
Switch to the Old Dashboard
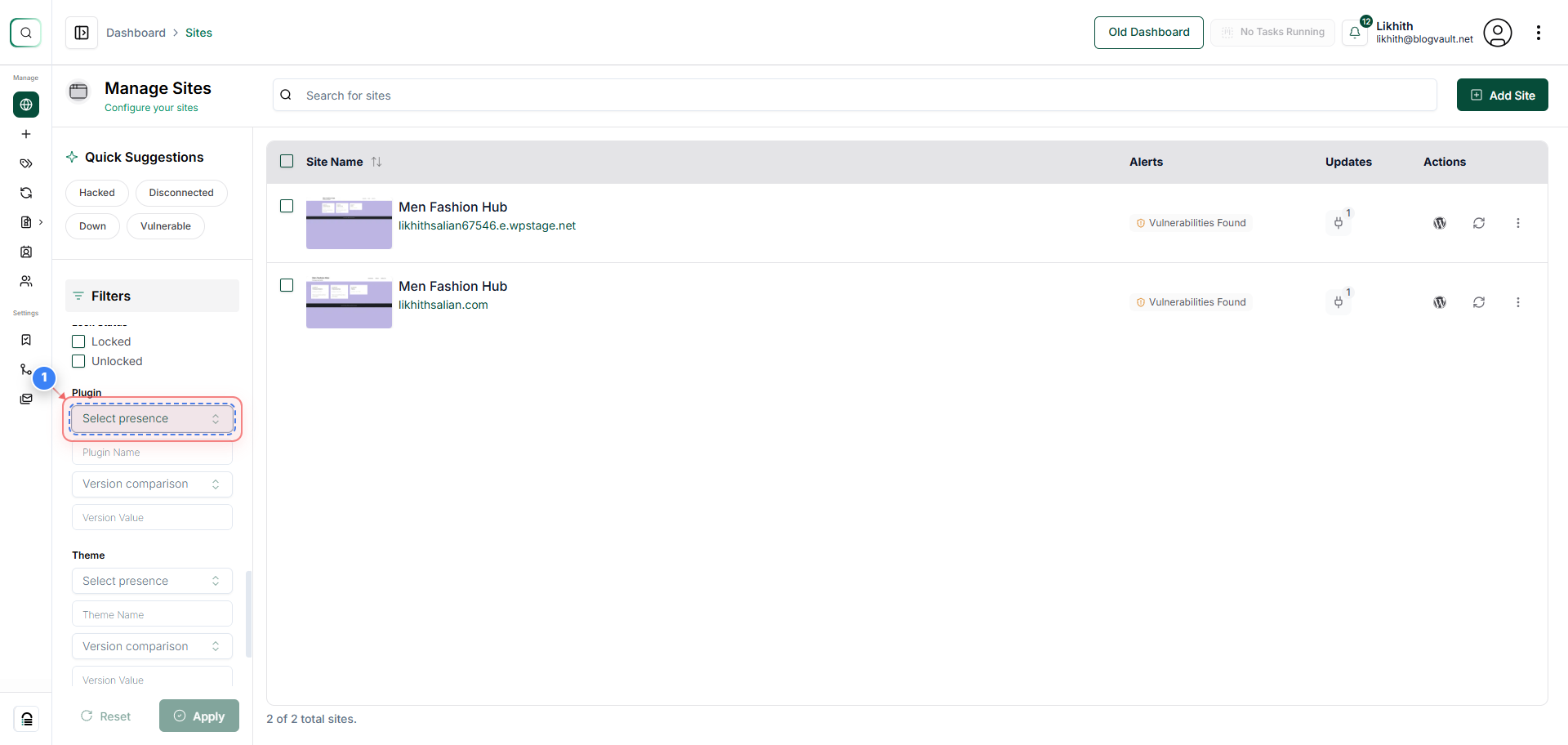1148,32
